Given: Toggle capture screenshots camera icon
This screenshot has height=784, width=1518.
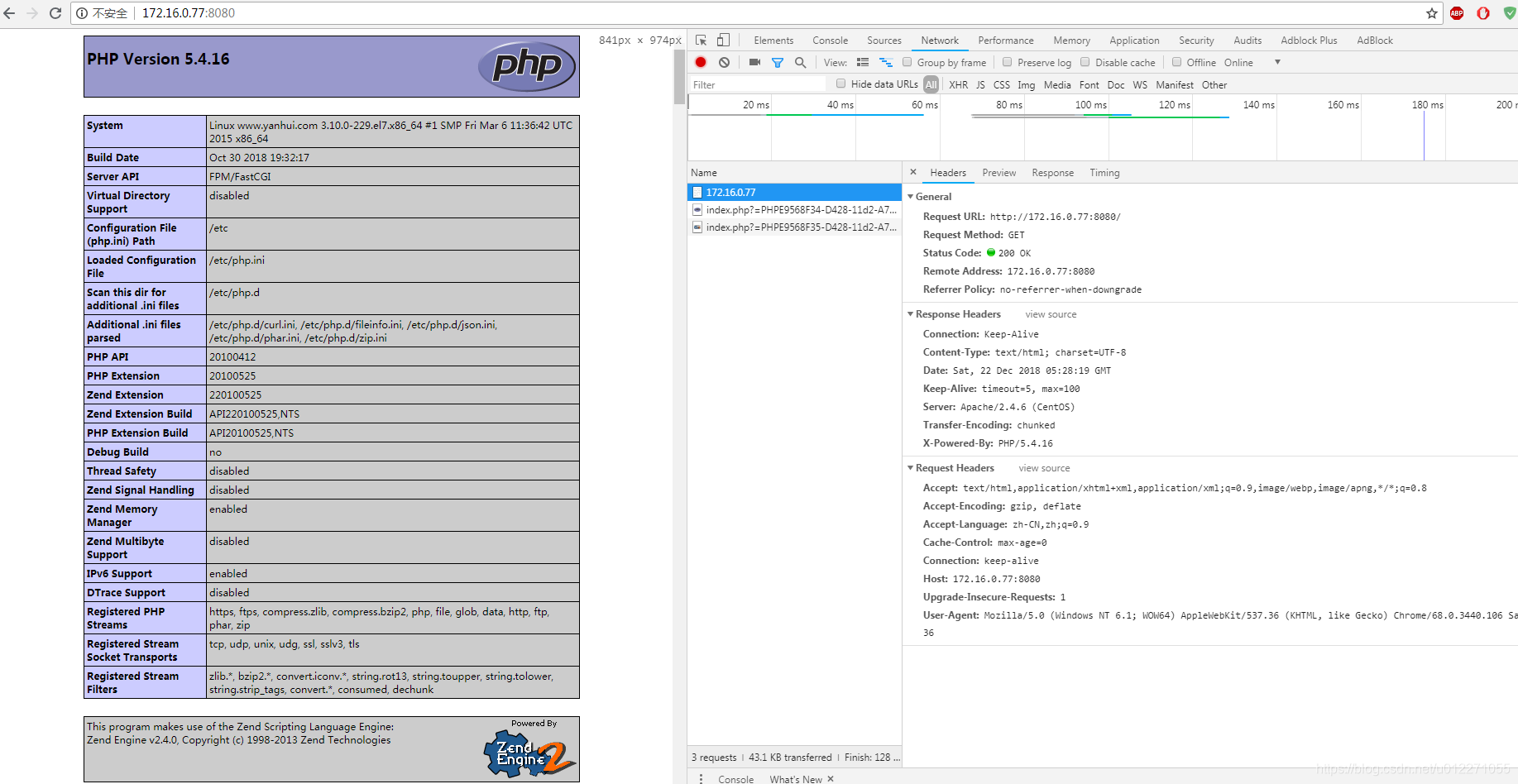Looking at the screenshot, I should point(754,62).
